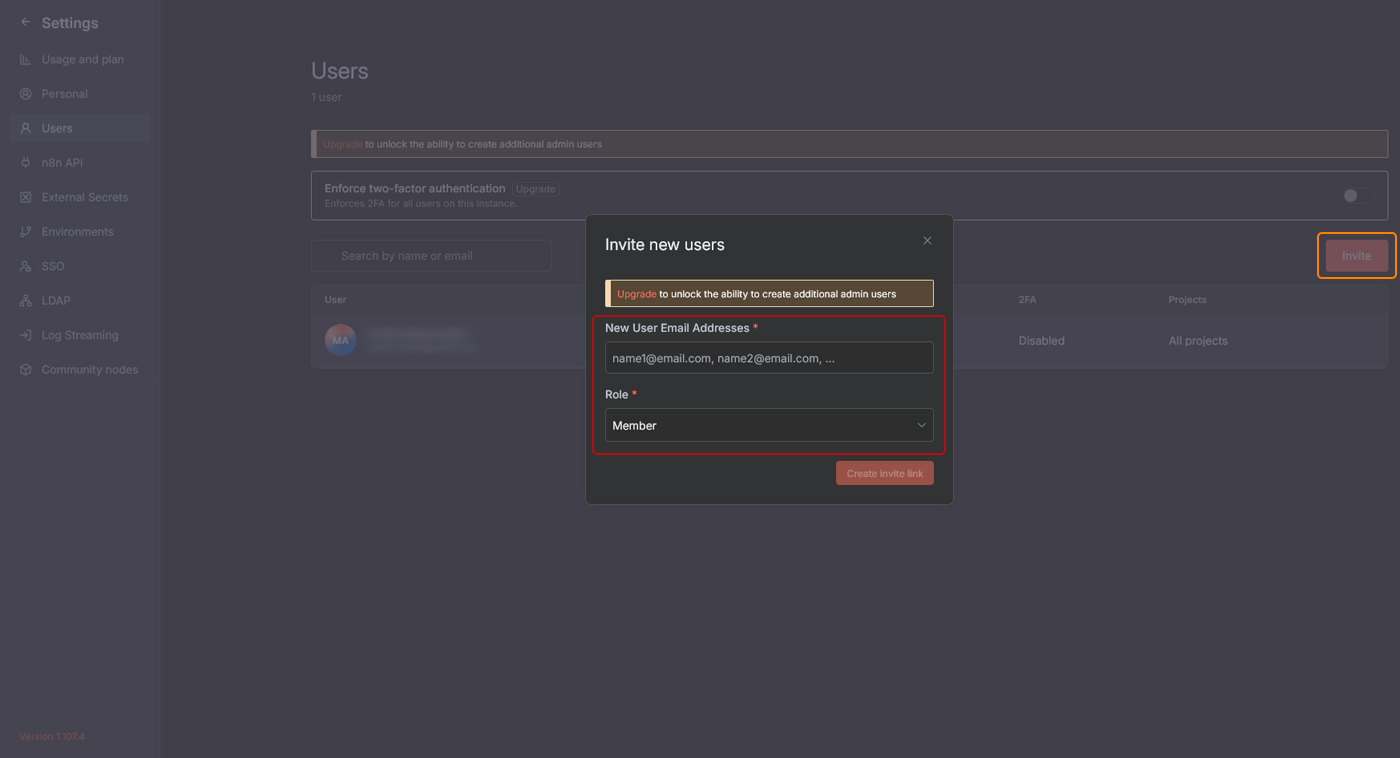Click the Upgrade link in the modal banner
This screenshot has height=758, width=1400.
[x=636, y=294]
